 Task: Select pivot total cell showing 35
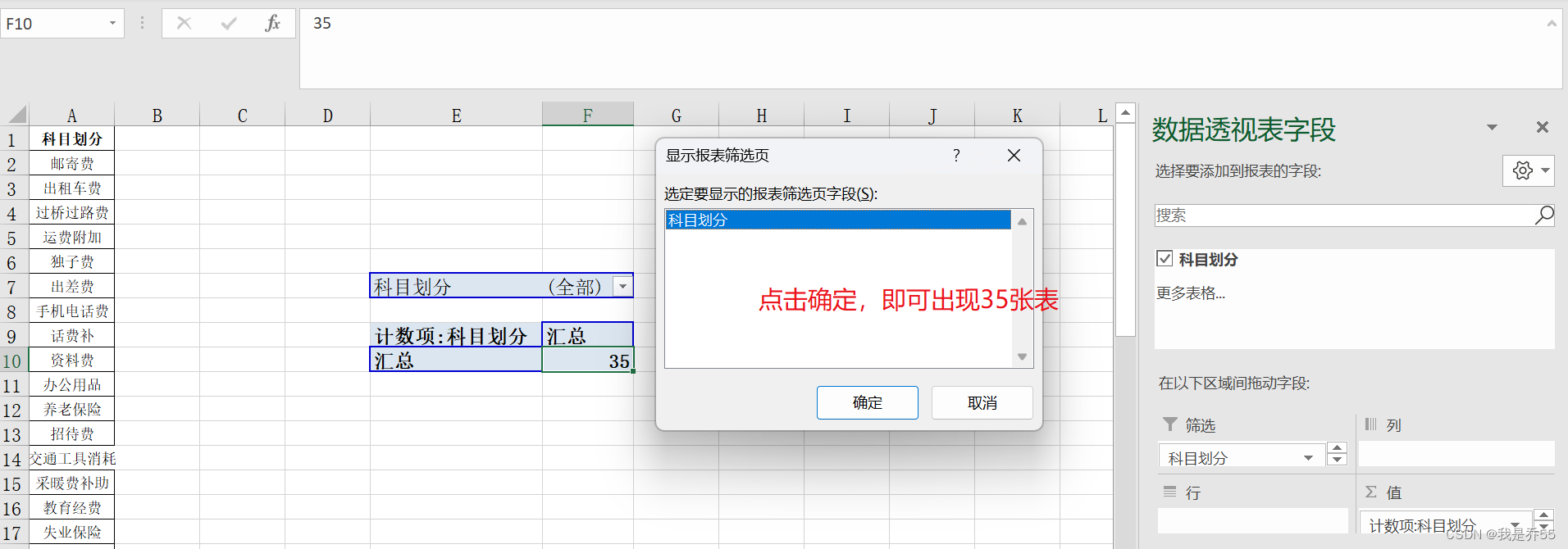pos(587,360)
